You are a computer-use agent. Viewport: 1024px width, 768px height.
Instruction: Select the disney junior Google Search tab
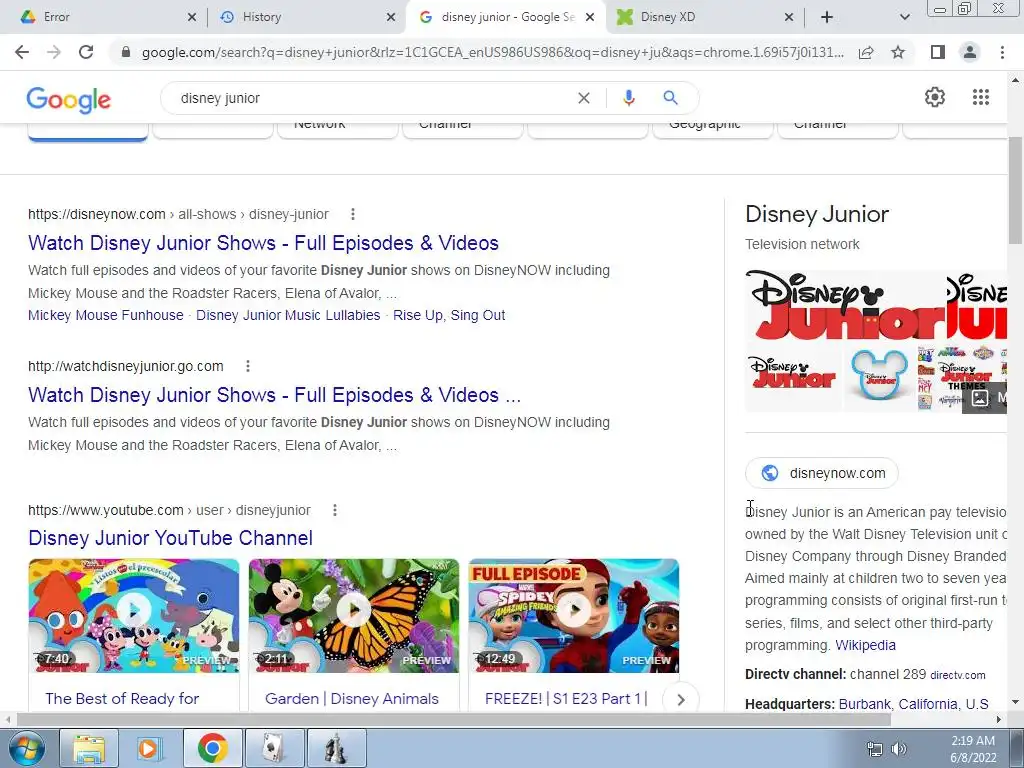pyautogui.click(x=508, y=17)
